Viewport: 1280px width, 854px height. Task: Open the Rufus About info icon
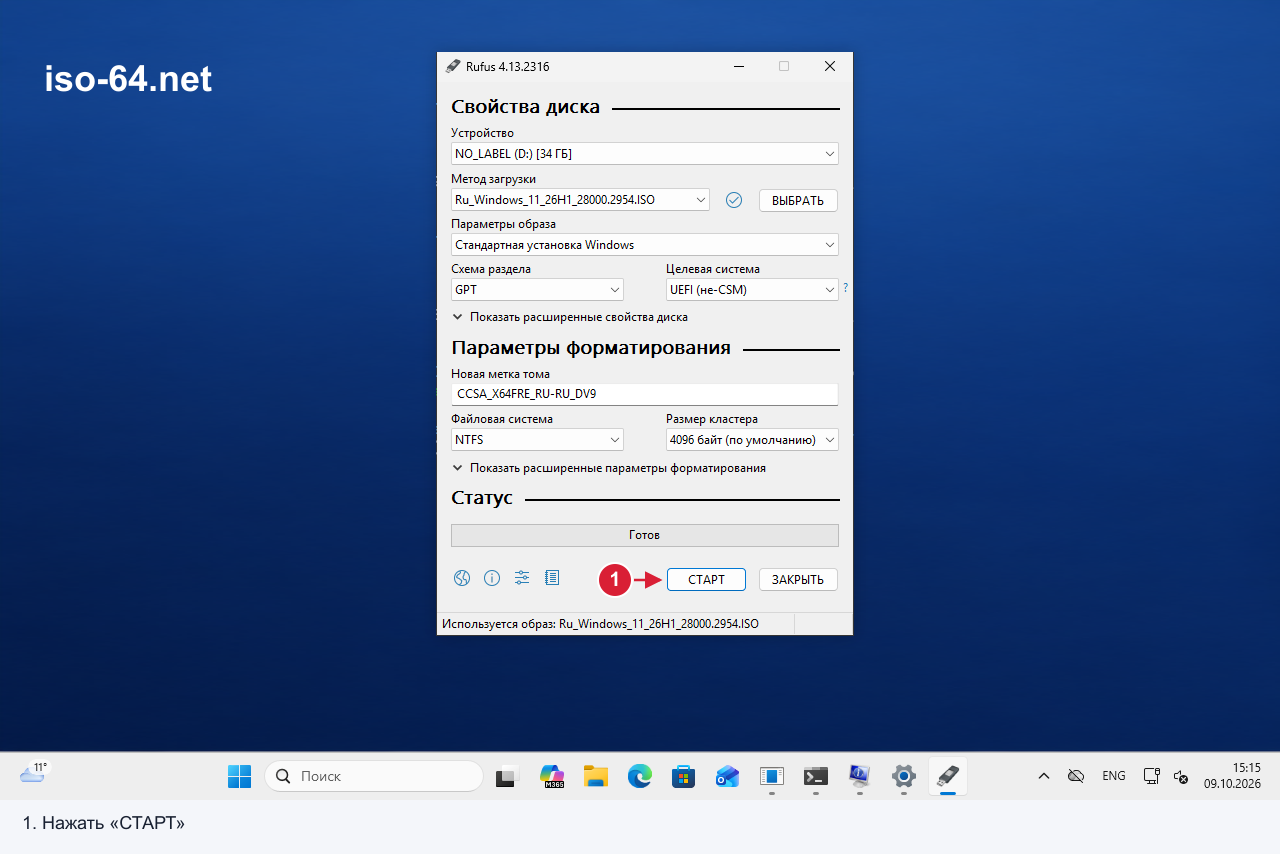point(492,578)
